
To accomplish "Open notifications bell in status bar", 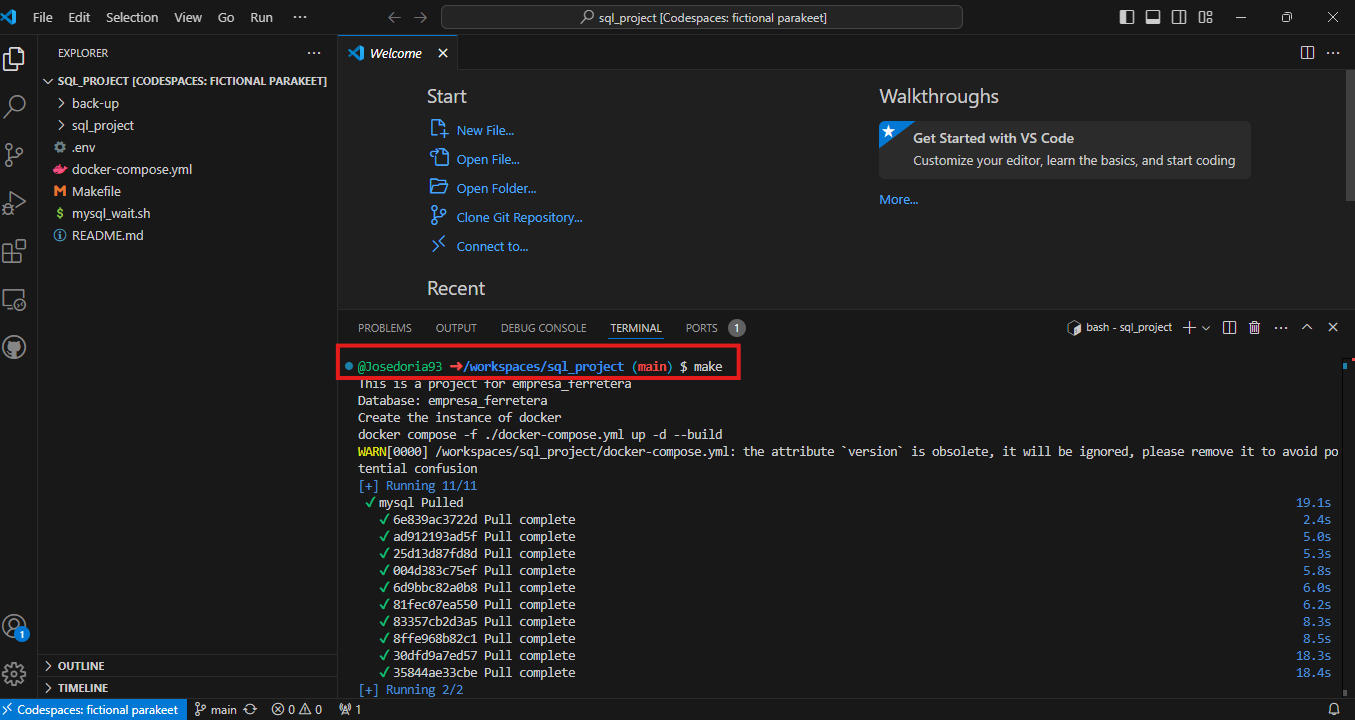I will click(x=1333, y=709).
